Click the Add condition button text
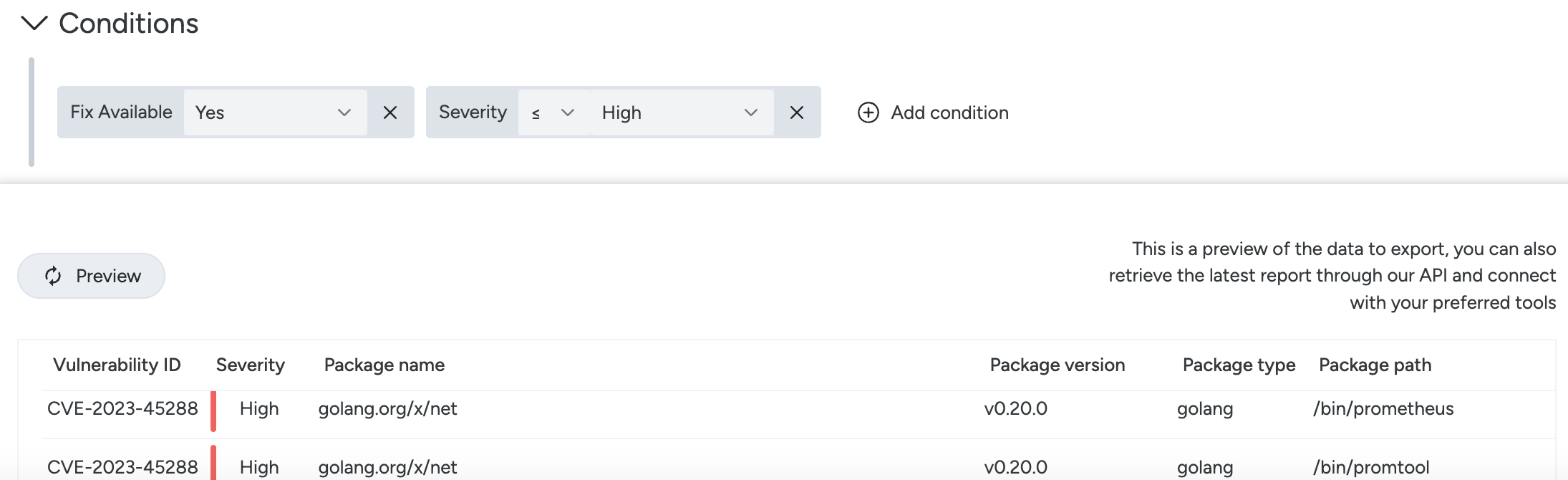The image size is (1568, 480). (x=949, y=112)
